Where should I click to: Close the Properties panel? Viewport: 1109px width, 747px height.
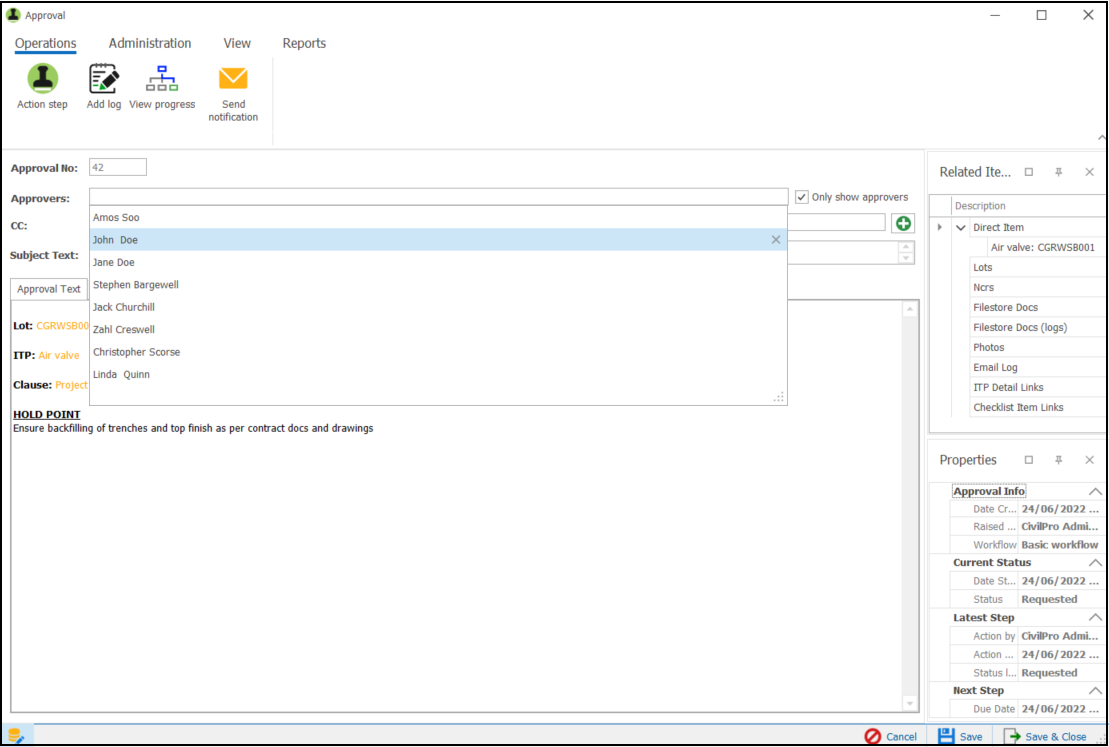[1089, 460]
